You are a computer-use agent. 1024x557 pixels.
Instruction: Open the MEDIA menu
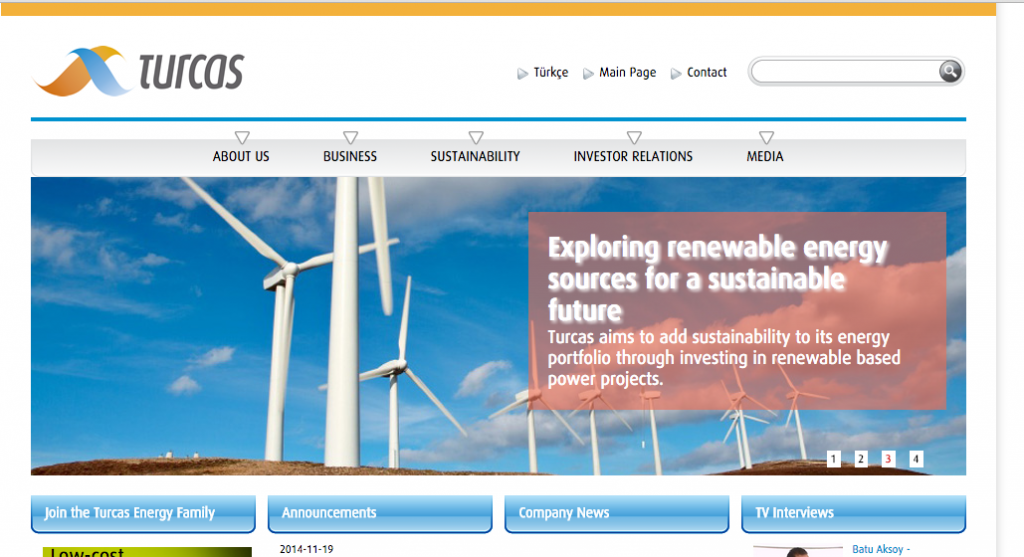click(x=765, y=157)
